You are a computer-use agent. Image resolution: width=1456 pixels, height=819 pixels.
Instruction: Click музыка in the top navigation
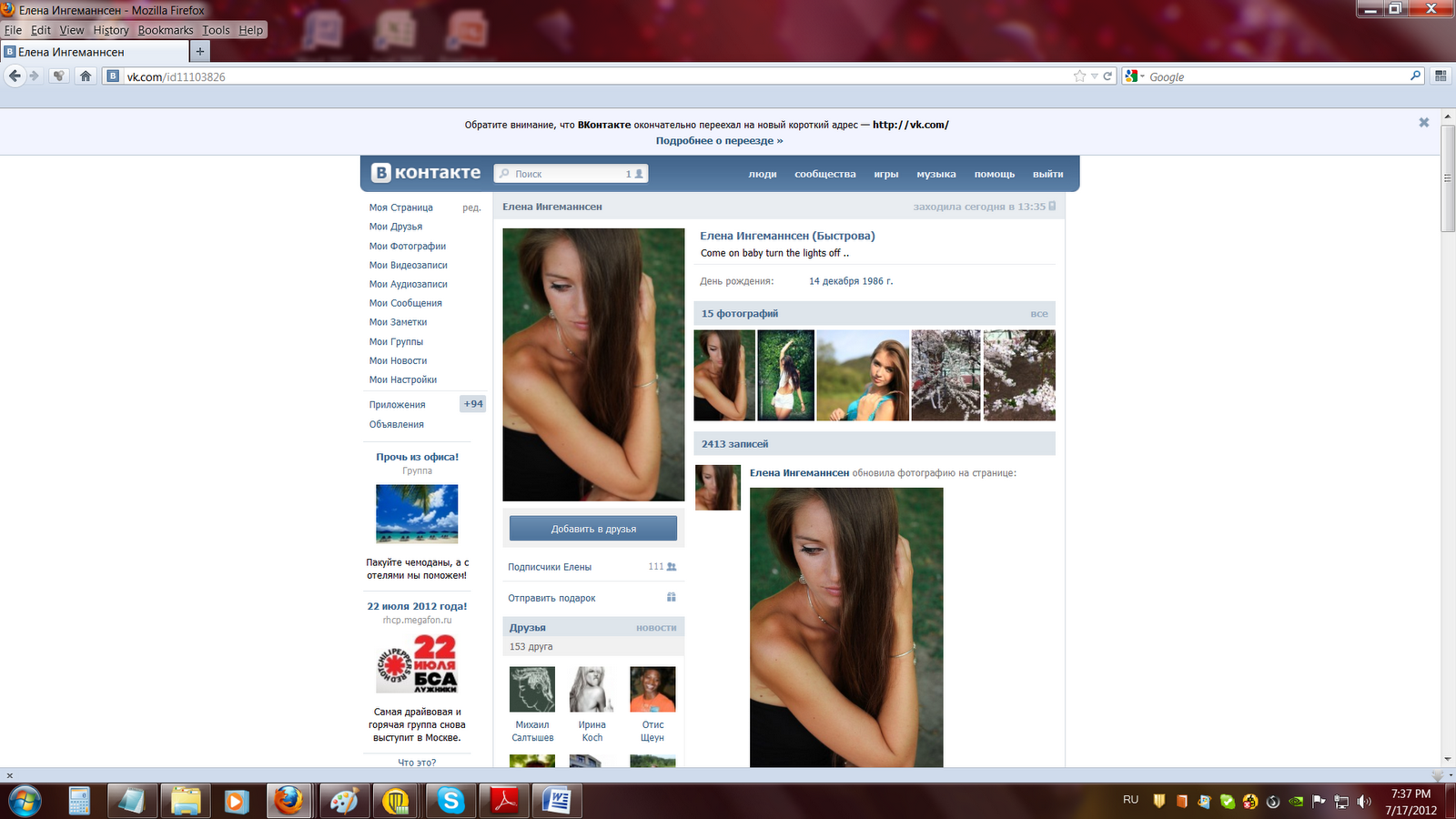click(x=936, y=174)
